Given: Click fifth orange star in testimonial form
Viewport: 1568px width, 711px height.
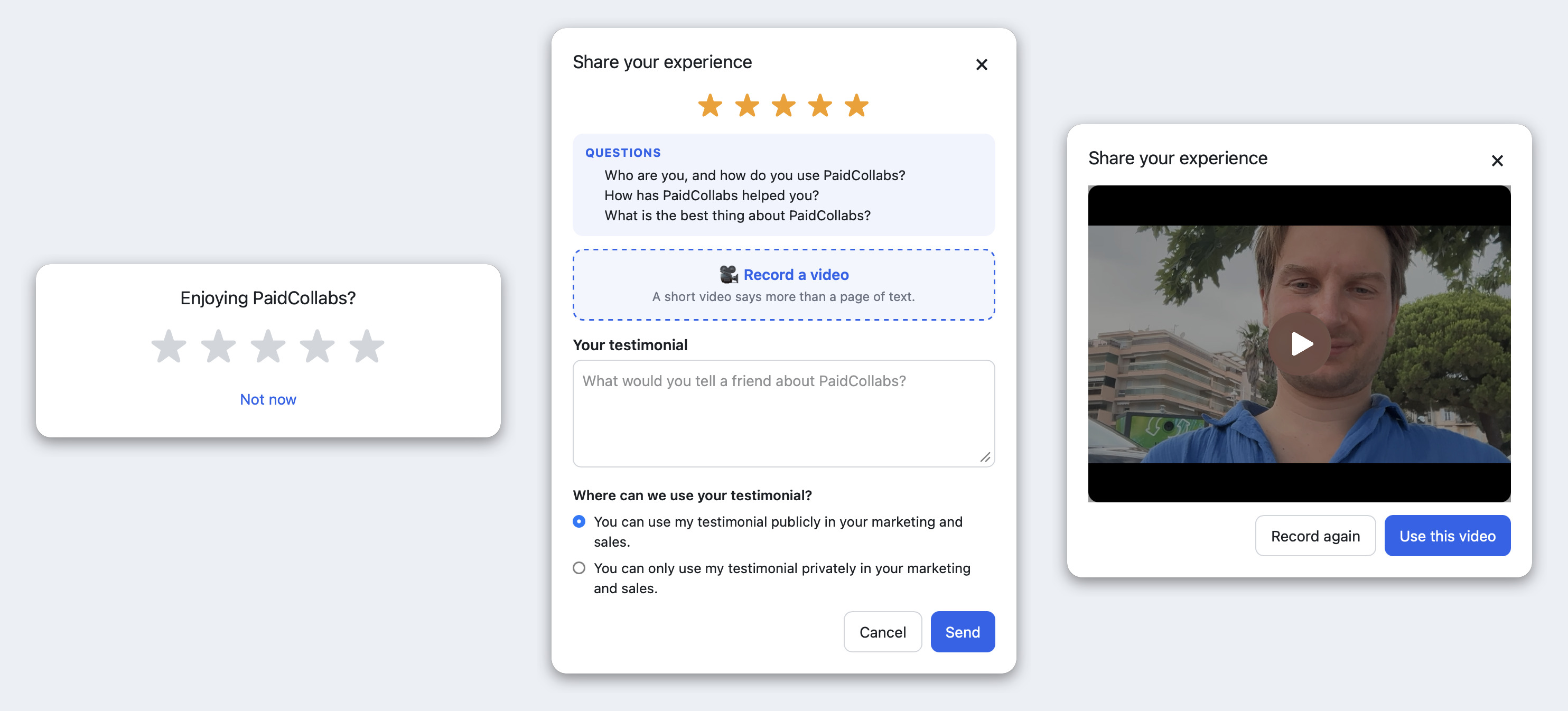Looking at the screenshot, I should click(856, 105).
